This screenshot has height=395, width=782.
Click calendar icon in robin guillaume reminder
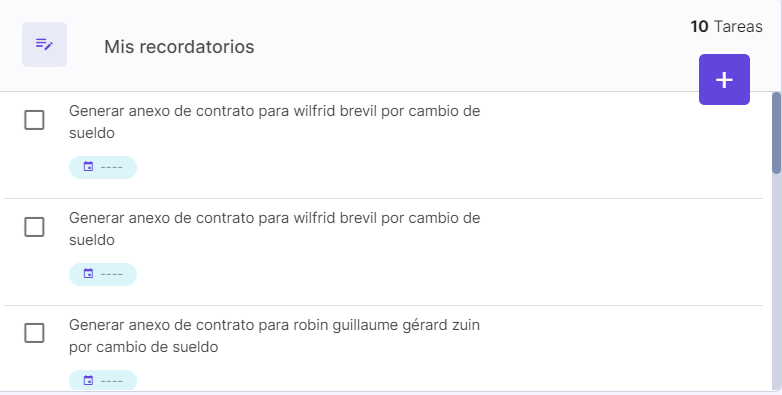tap(88, 381)
